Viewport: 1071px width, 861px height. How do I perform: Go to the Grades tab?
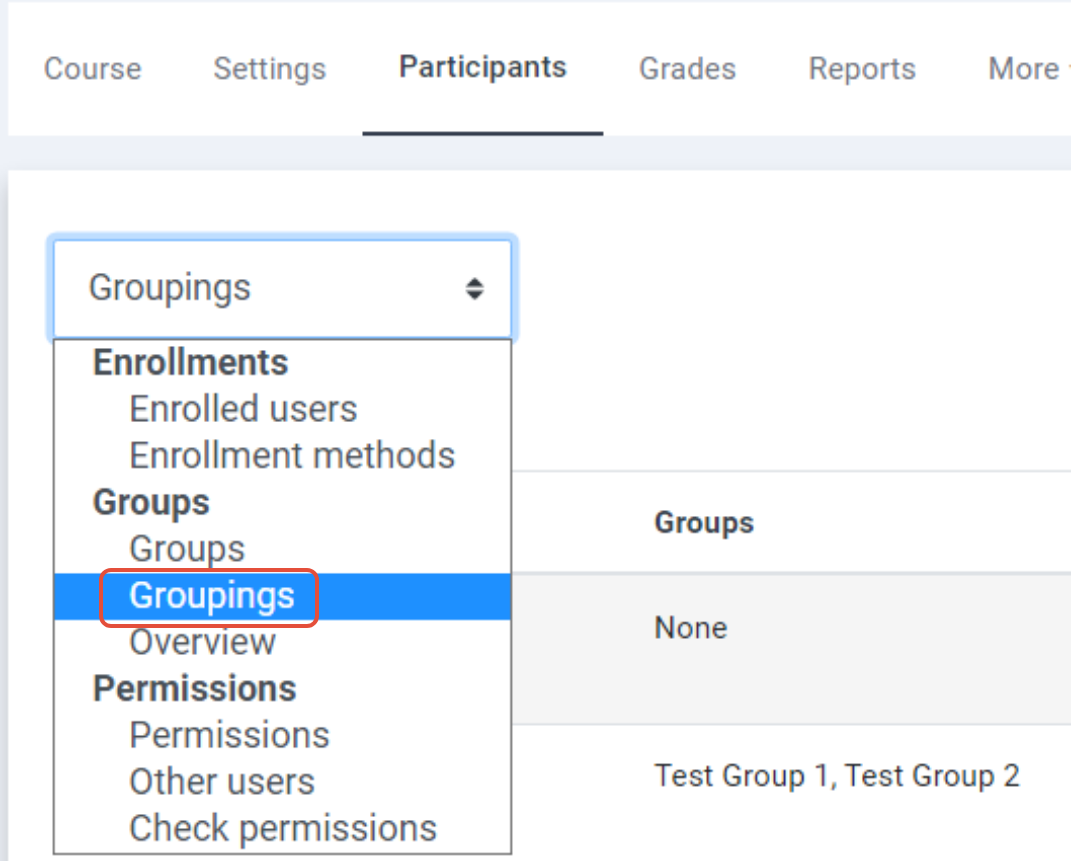coord(687,69)
